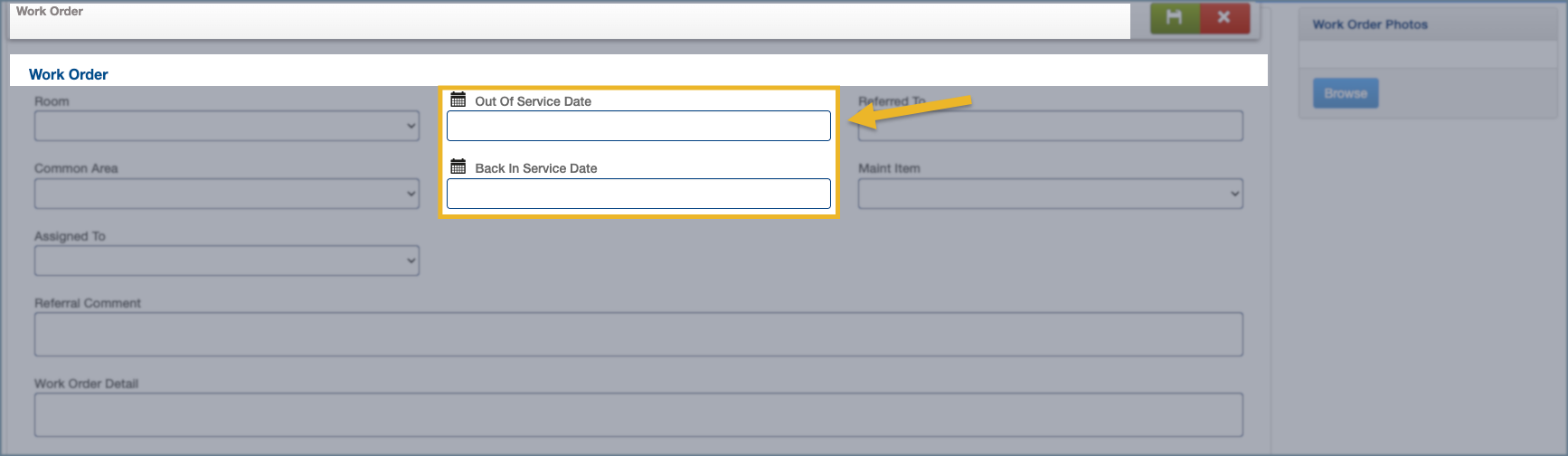This screenshot has width=1568, height=456.
Task: Click the Room field label
Action: (x=52, y=101)
